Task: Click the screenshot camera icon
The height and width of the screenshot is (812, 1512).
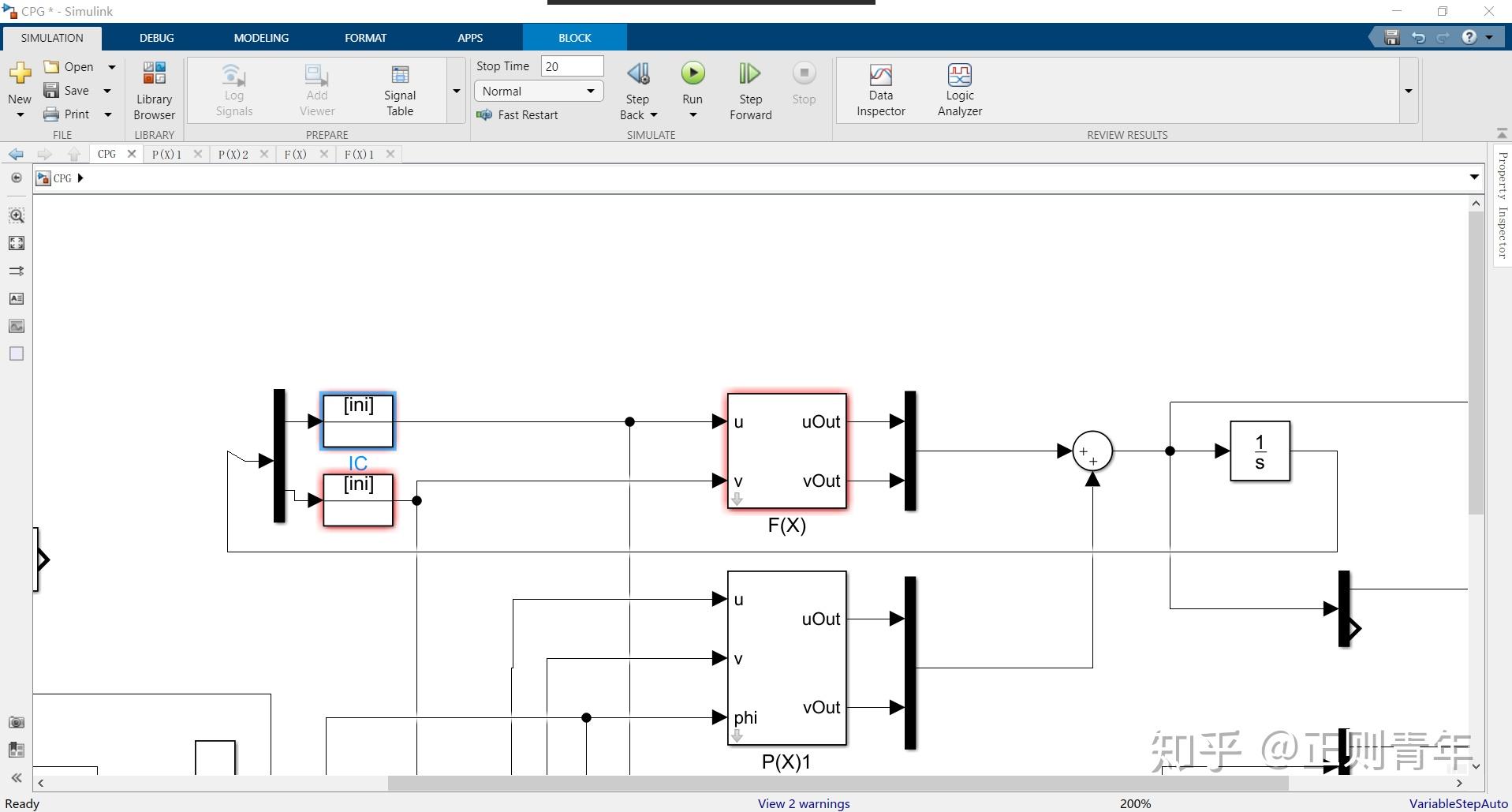Action: pyautogui.click(x=17, y=722)
